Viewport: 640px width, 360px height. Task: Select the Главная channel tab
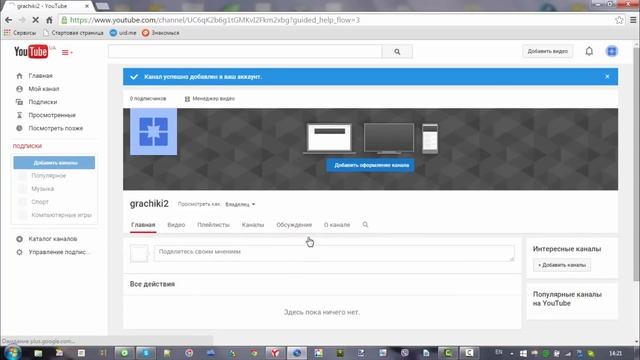click(x=143, y=225)
